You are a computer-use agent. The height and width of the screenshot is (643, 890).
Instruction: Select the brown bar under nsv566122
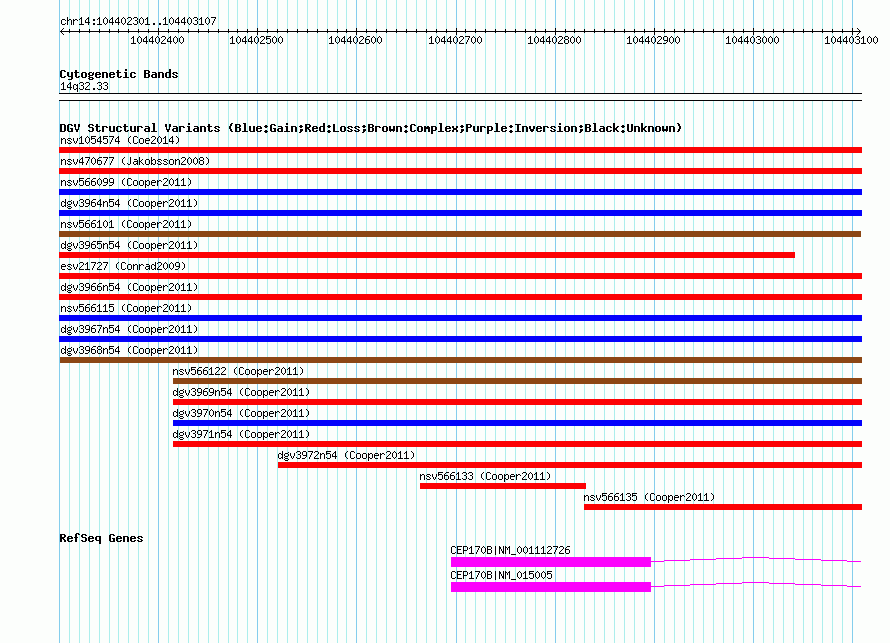point(517,381)
